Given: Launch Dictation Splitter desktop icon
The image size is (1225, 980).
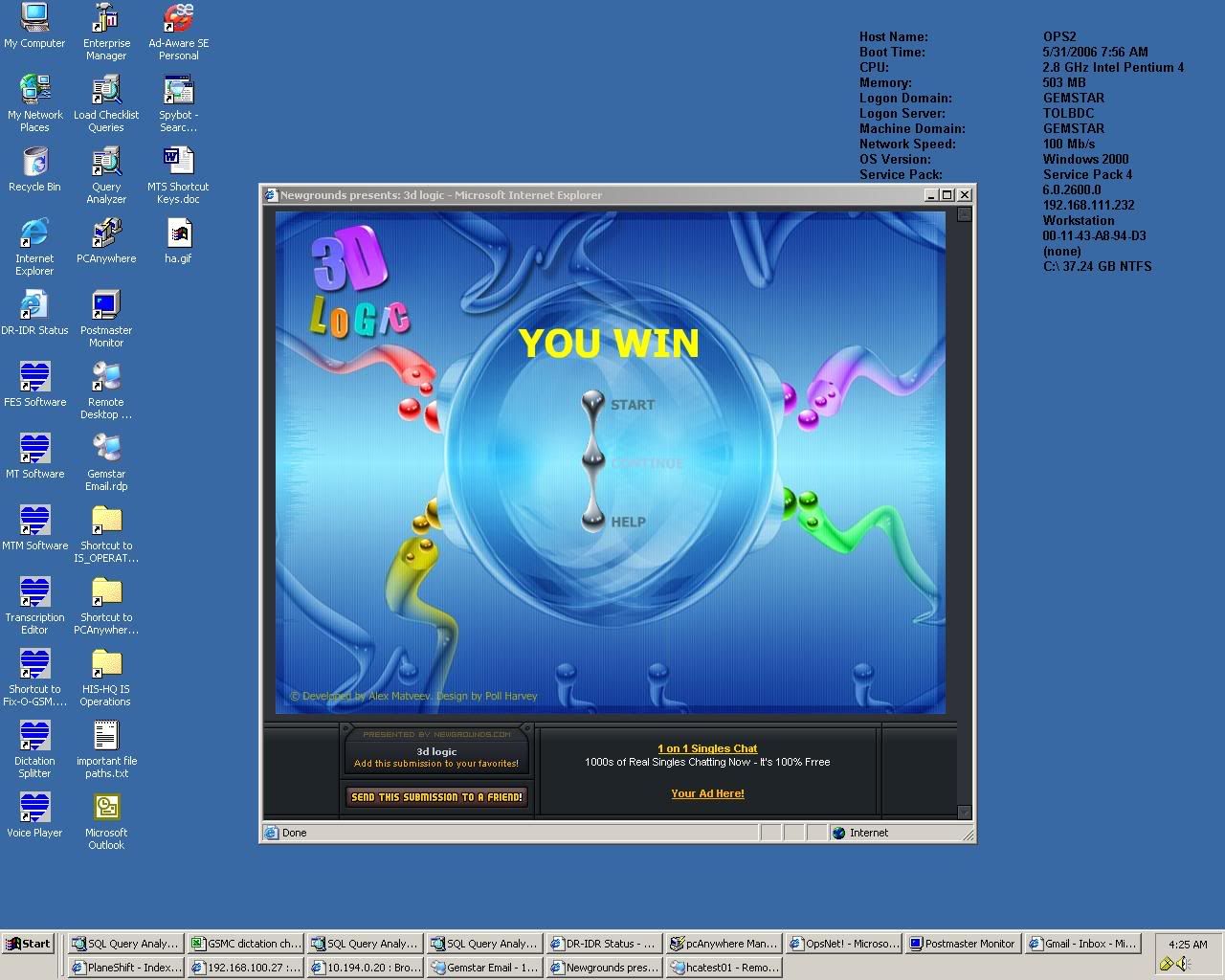Looking at the screenshot, I should click(34, 749).
